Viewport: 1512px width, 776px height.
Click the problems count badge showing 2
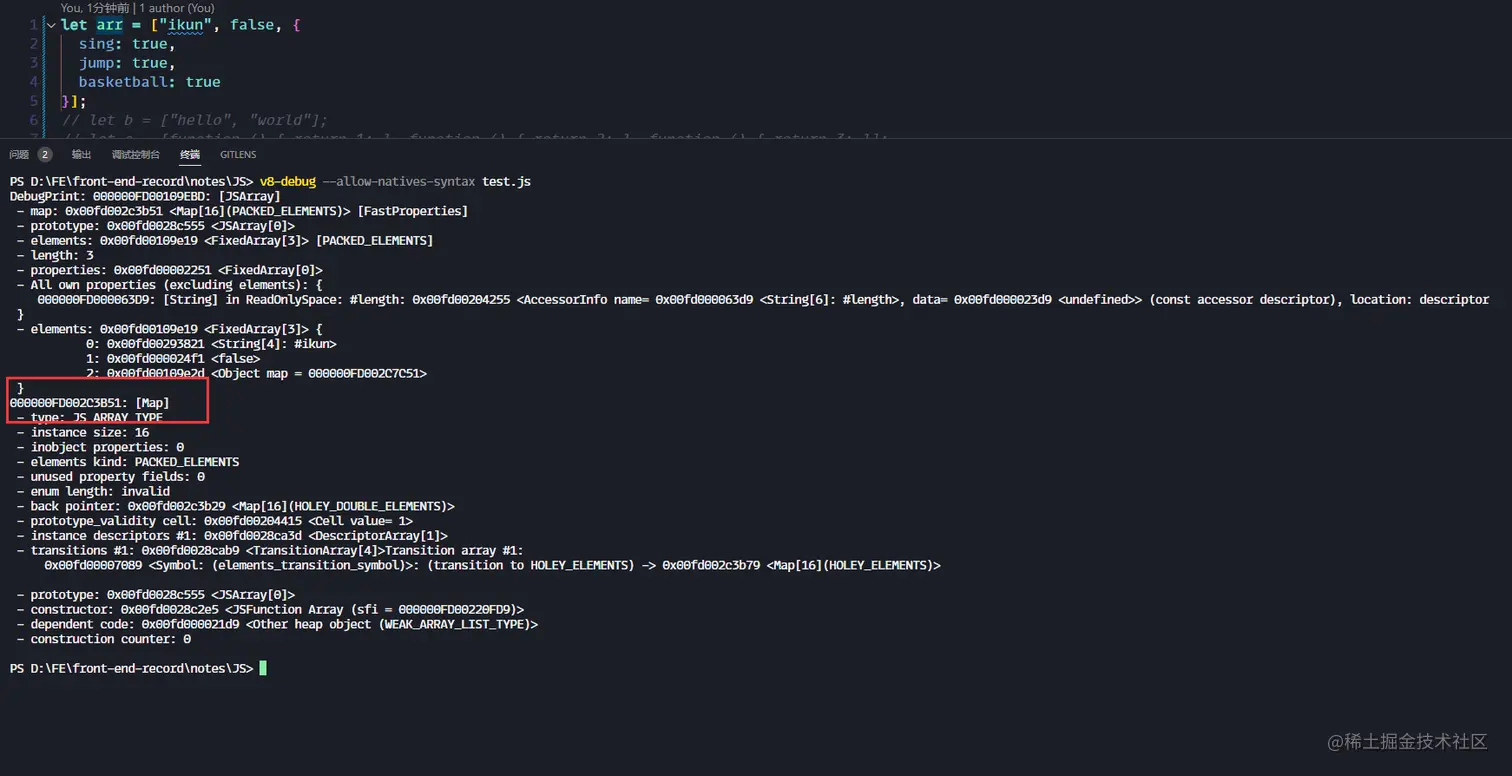click(x=45, y=155)
